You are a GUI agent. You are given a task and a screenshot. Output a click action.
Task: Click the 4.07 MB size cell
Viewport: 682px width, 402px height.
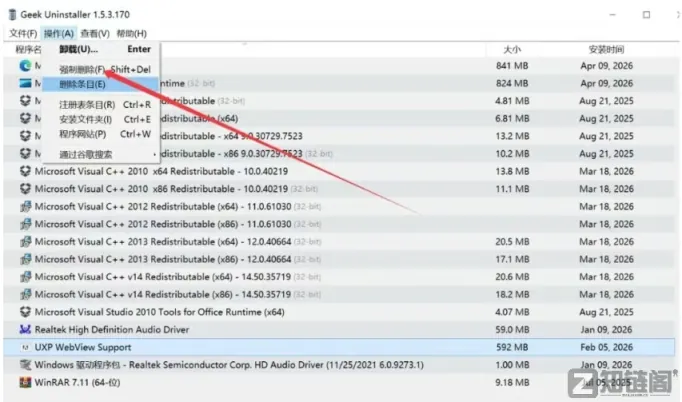point(512,312)
